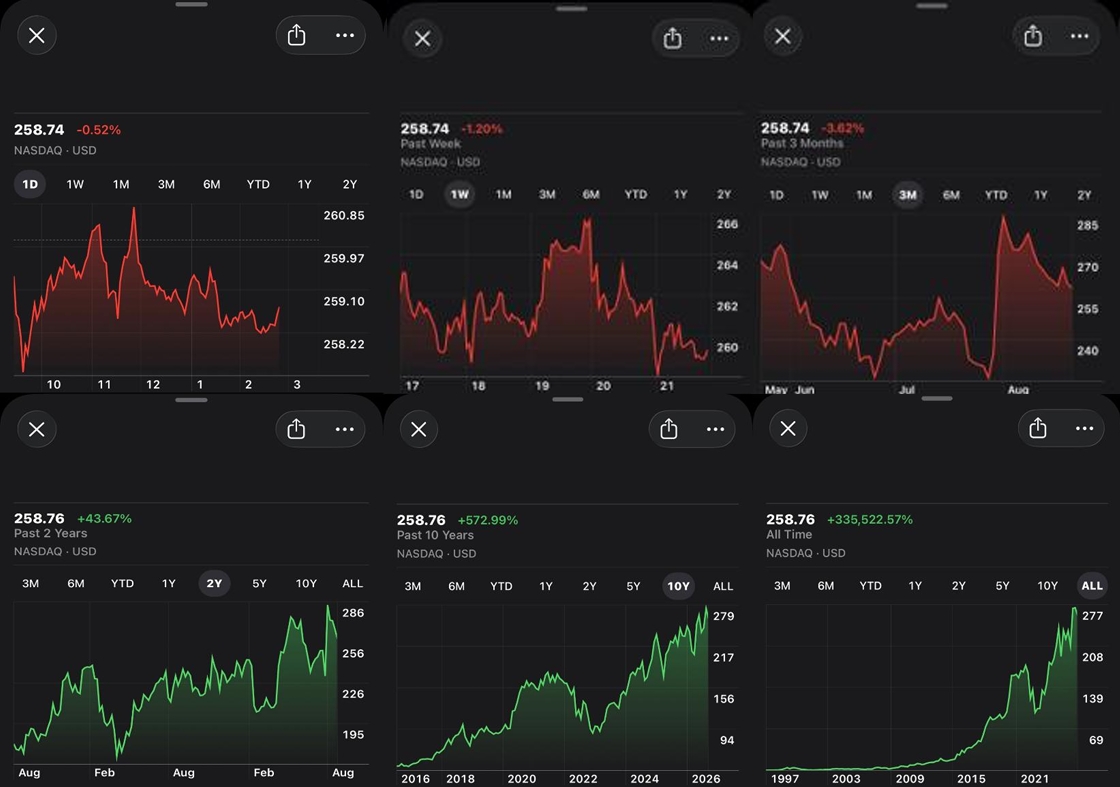Close the Past 2 Years panel
Image resolution: width=1120 pixels, height=787 pixels.
[36, 429]
